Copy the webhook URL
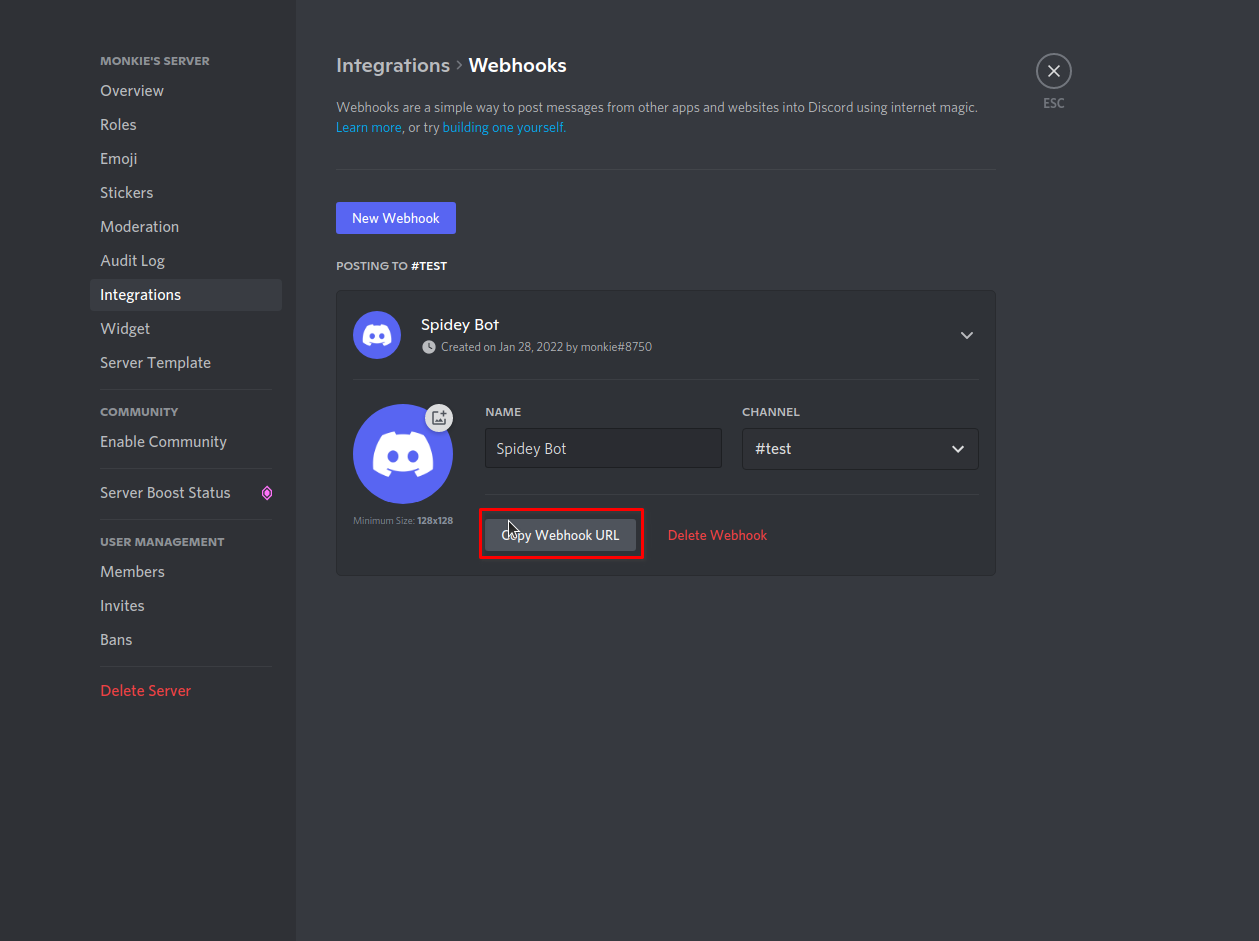Viewport: 1259px width, 941px height. click(x=560, y=535)
